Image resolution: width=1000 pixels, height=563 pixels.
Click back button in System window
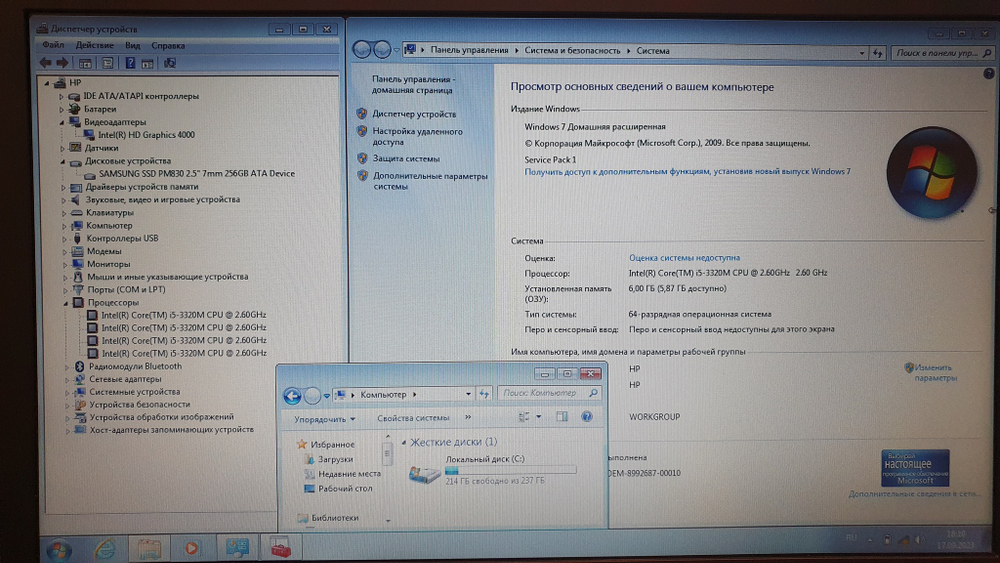362,50
